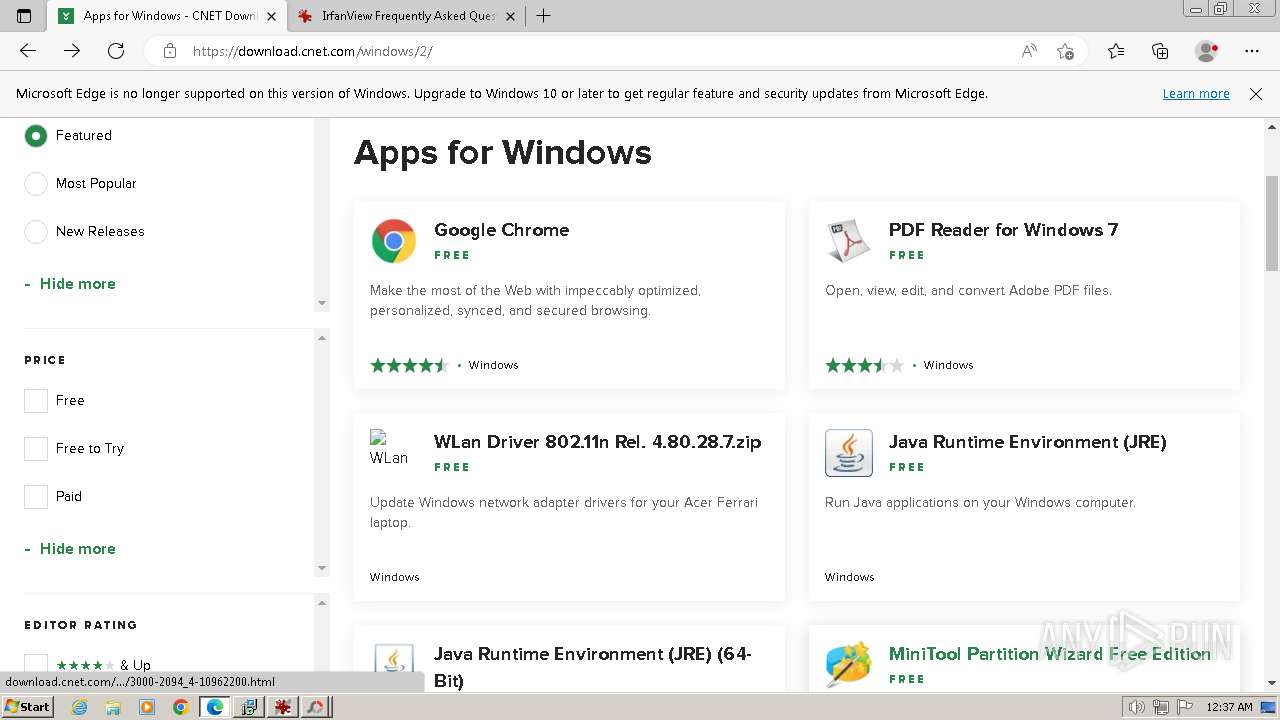Open IrfanView taskbar button
Image resolution: width=1280 pixels, height=720 pixels.
(283, 707)
